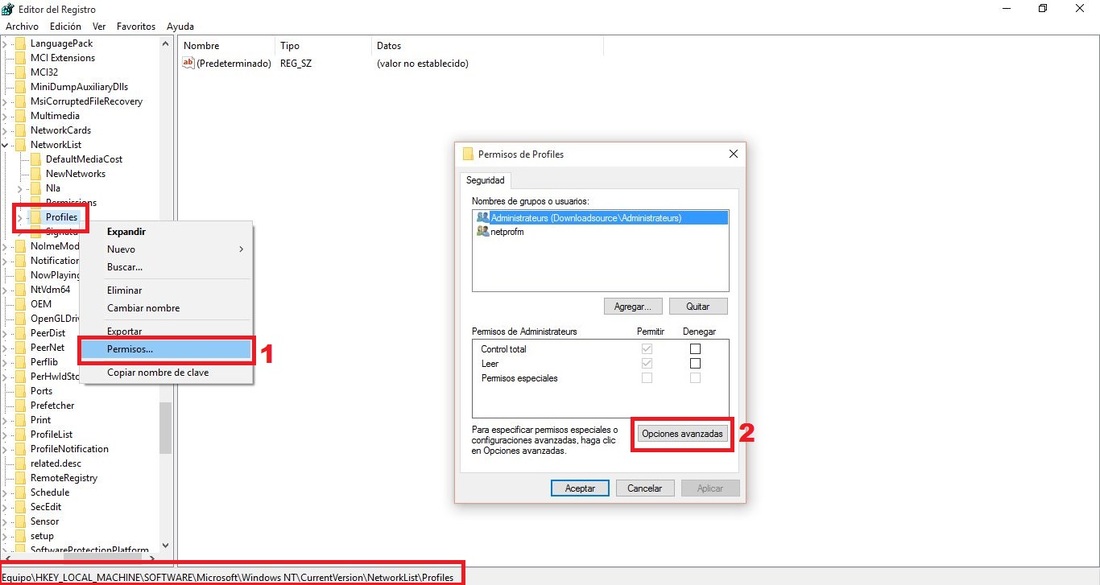
Task: Click the RemoteRegistry folder icon
Action: tap(20, 478)
